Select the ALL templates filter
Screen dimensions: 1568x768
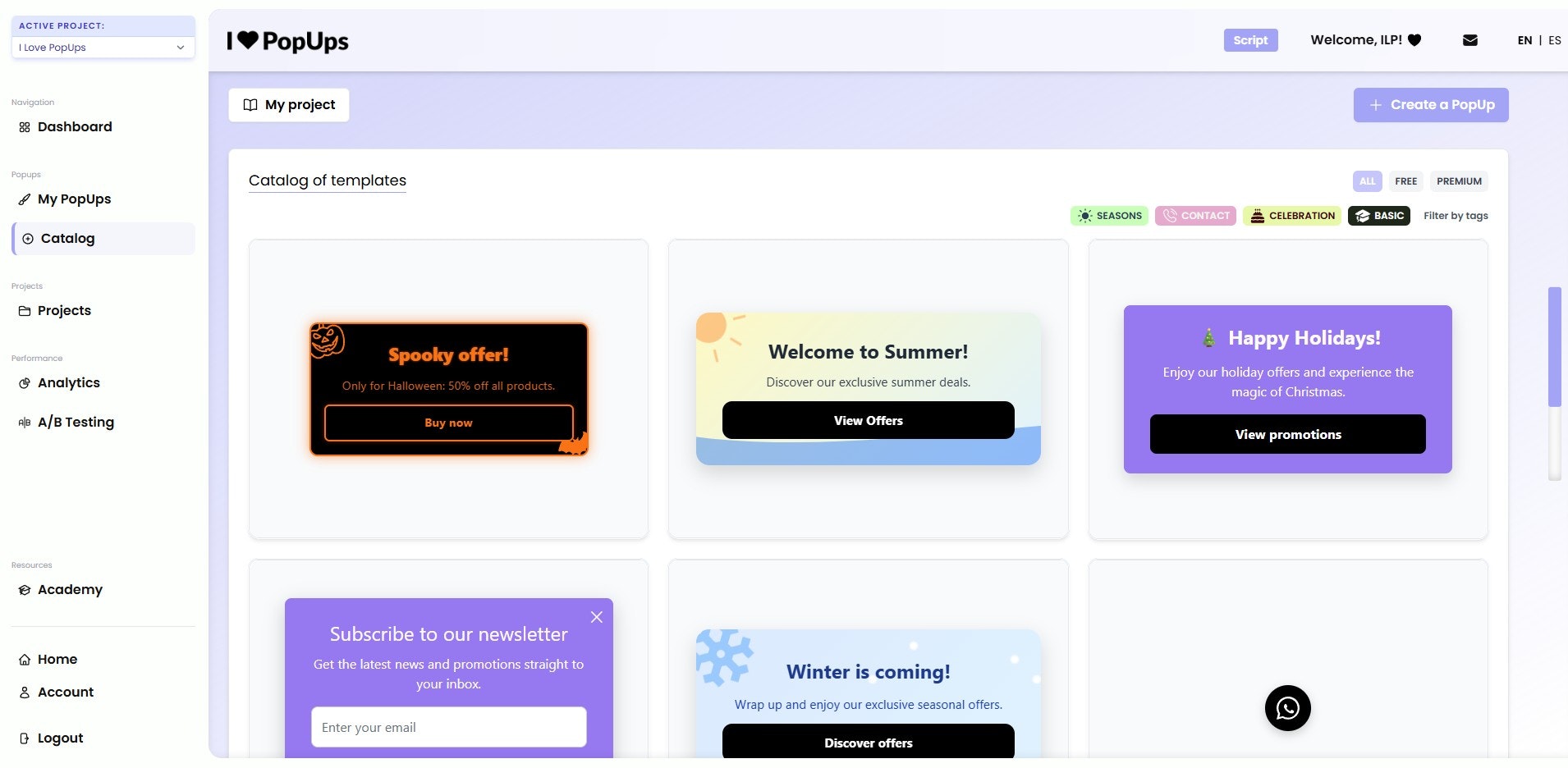tap(1367, 181)
